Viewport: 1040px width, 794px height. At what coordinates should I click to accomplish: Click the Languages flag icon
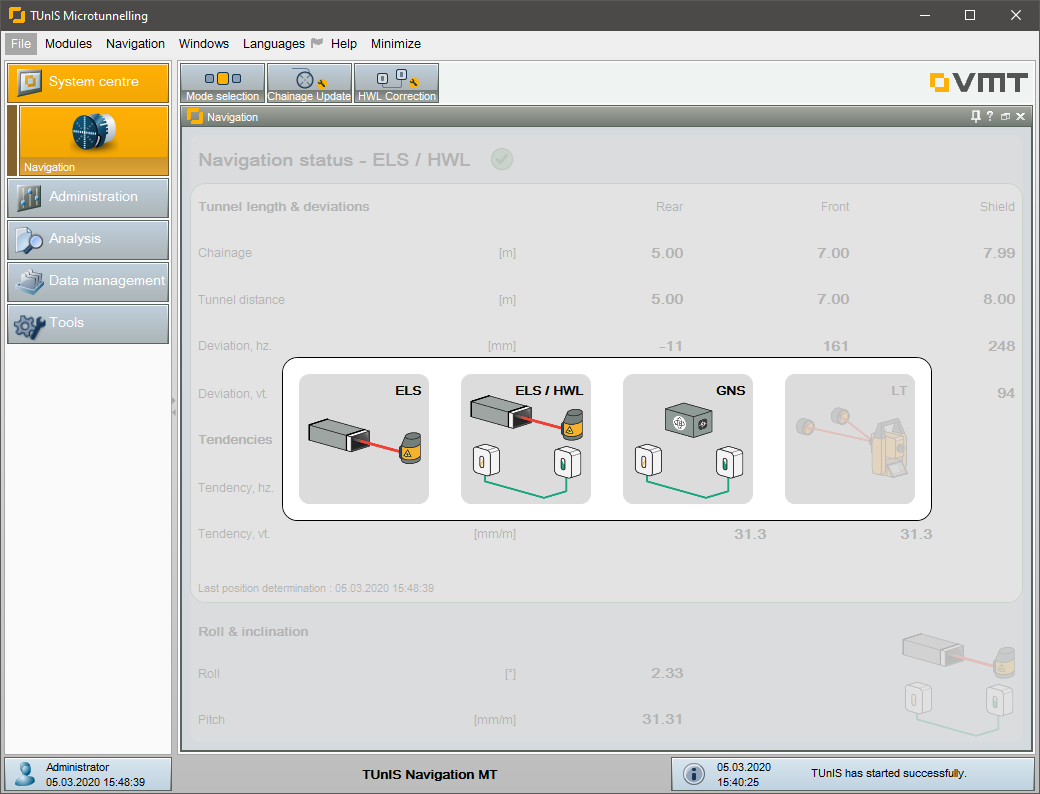click(x=317, y=43)
